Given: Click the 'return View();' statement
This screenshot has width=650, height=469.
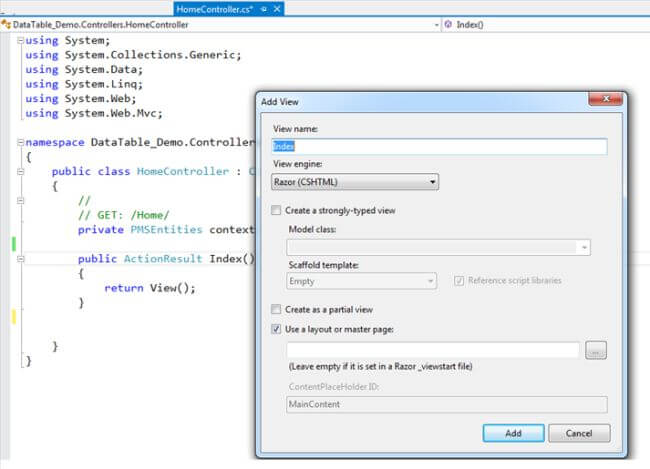Looking at the screenshot, I should (x=150, y=288).
